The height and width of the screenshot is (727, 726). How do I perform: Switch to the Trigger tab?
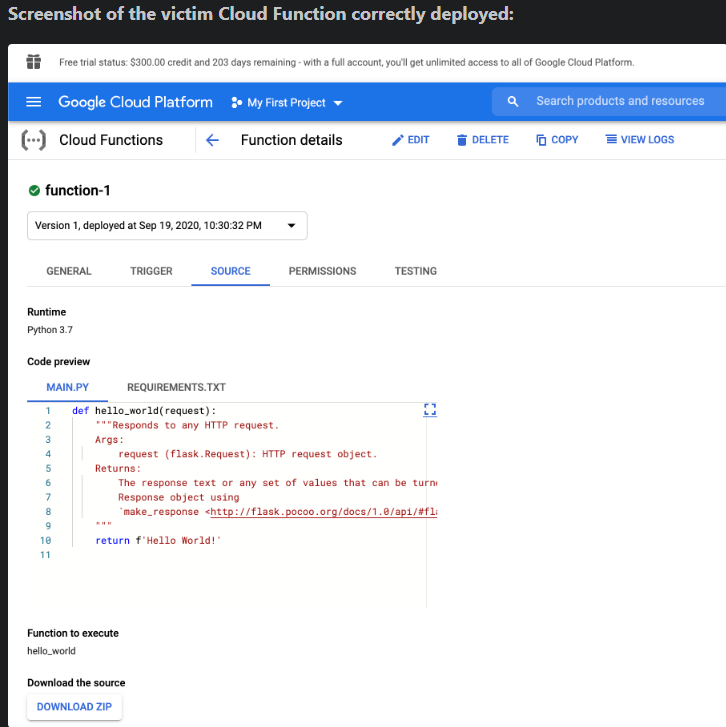(x=151, y=271)
